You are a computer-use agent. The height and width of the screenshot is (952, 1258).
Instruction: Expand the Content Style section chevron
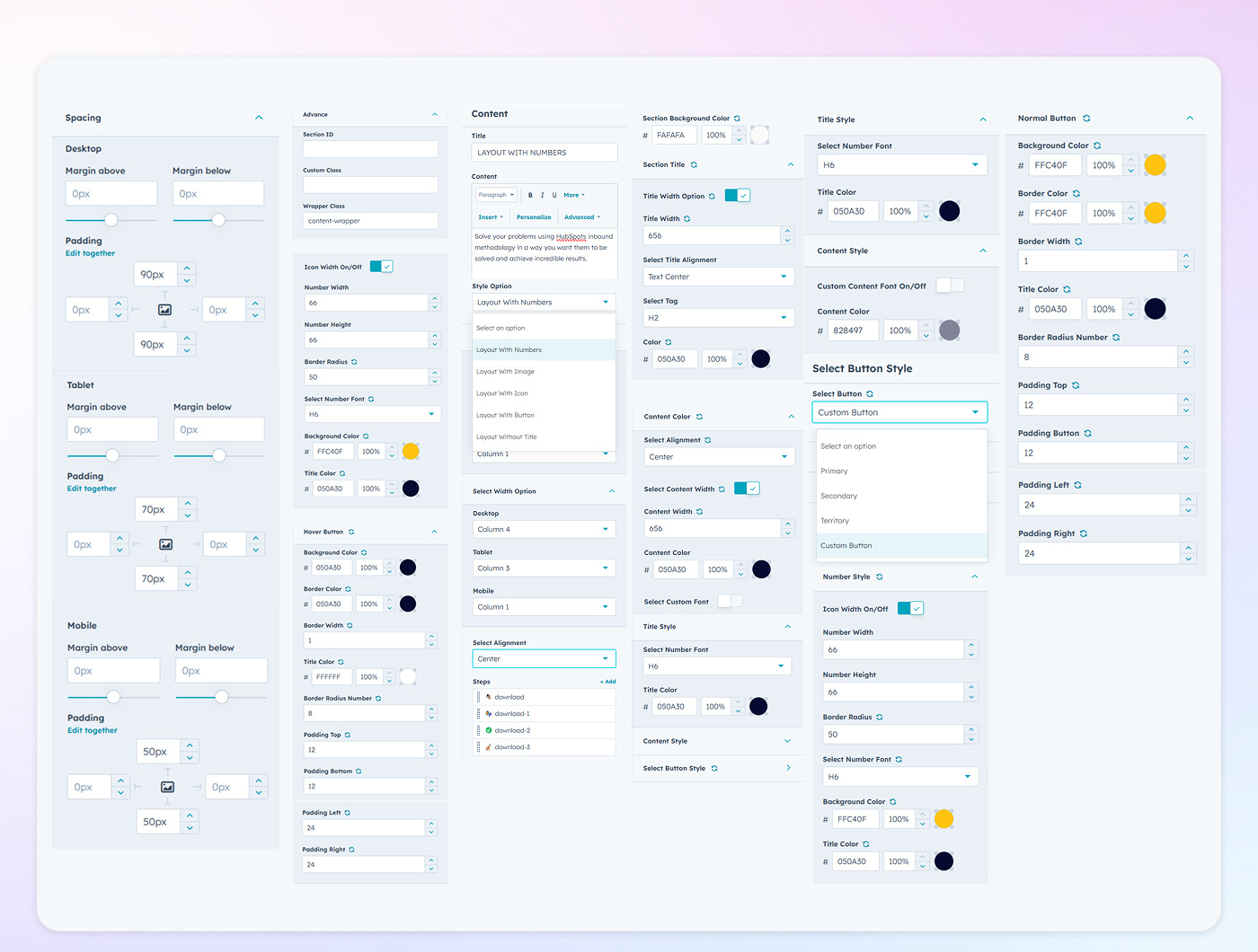pyautogui.click(x=788, y=741)
